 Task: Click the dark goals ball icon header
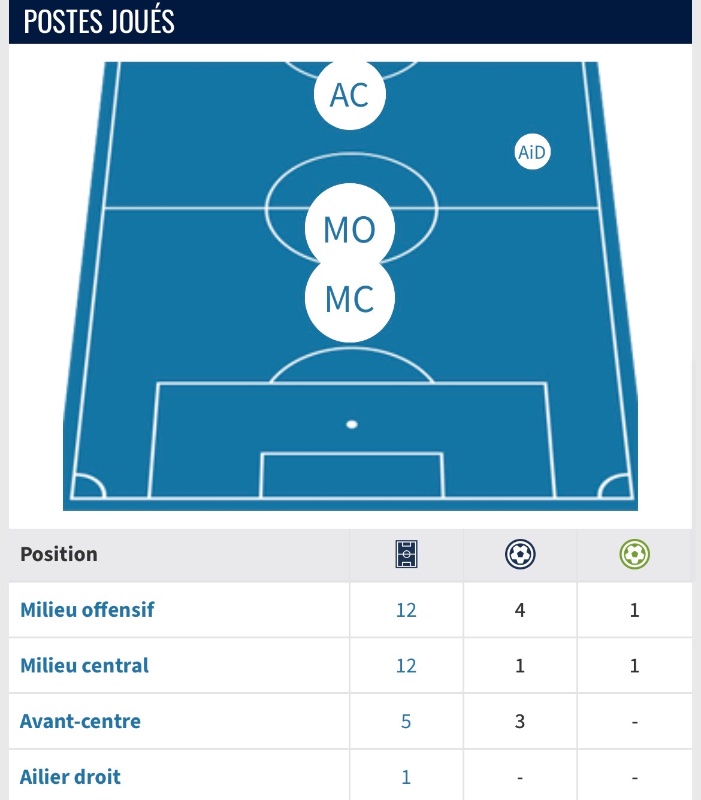[x=520, y=554]
